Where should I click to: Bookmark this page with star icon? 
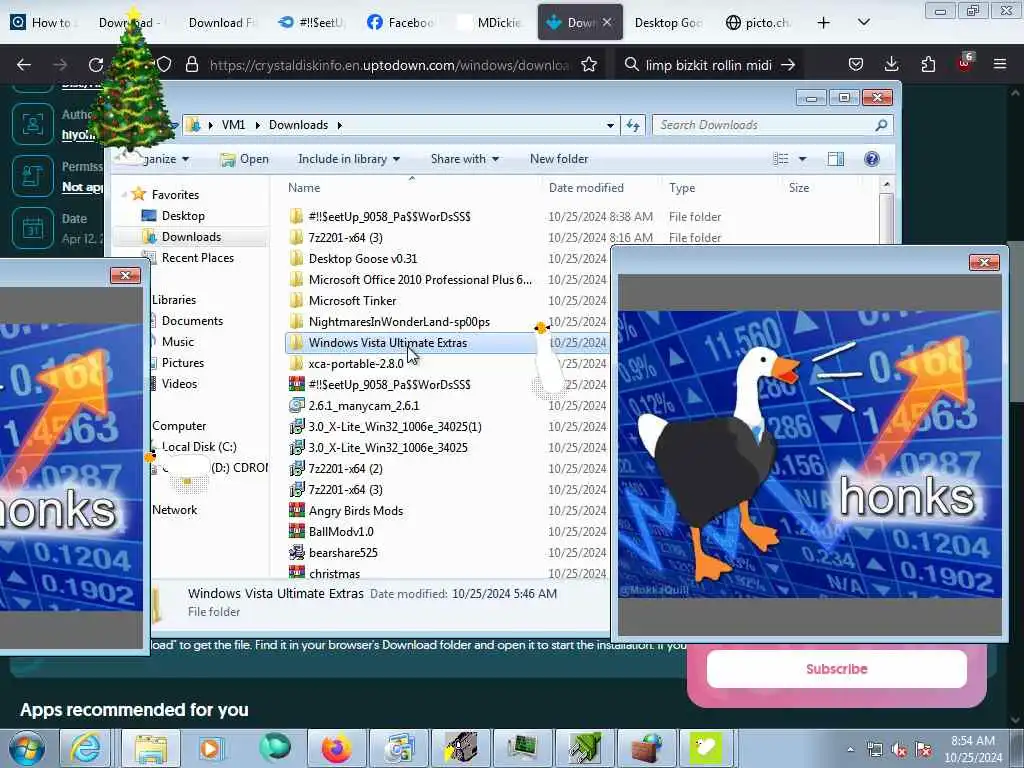pyautogui.click(x=589, y=65)
